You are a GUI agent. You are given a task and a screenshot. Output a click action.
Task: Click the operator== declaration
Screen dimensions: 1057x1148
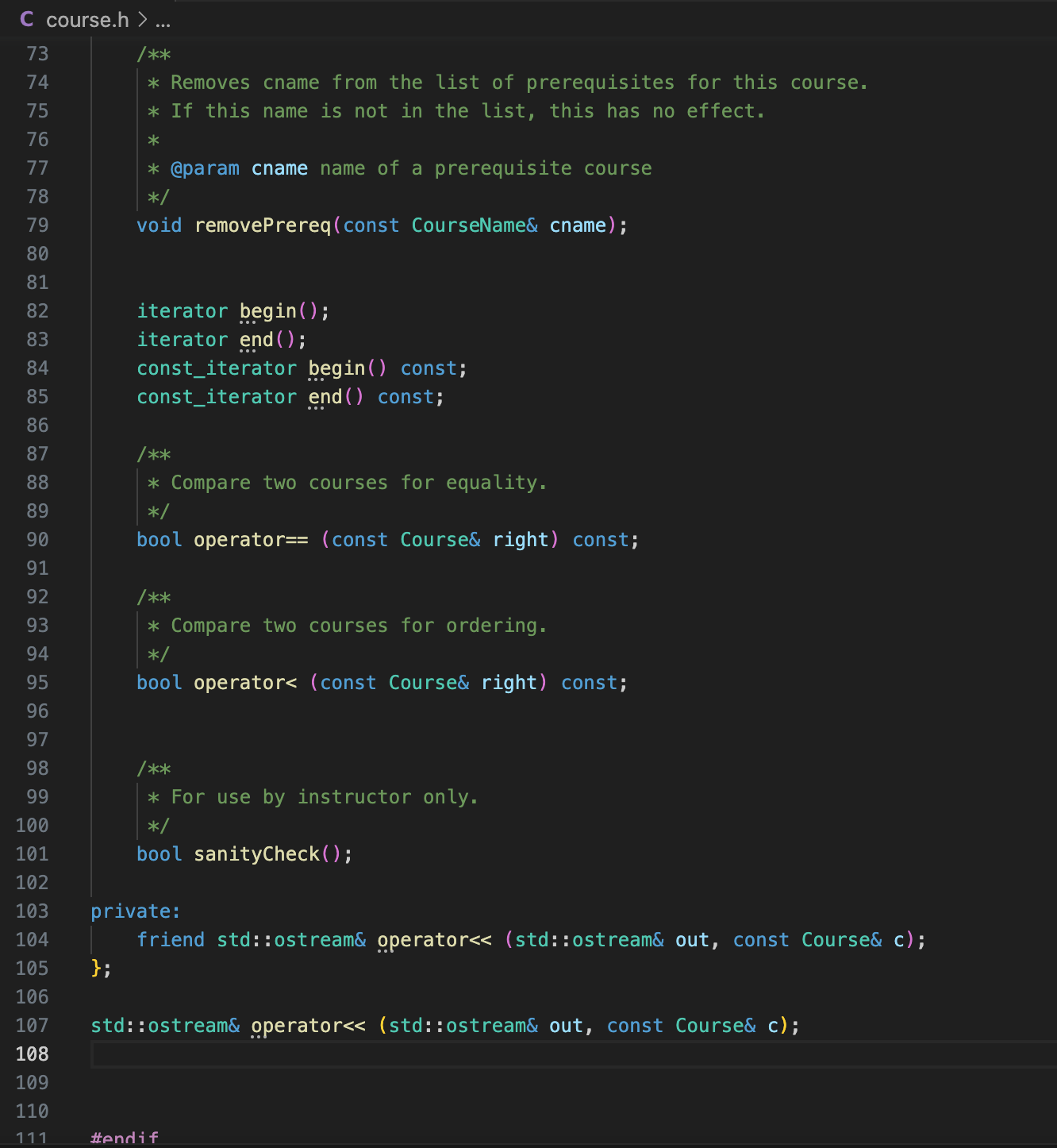click(250, 539)
